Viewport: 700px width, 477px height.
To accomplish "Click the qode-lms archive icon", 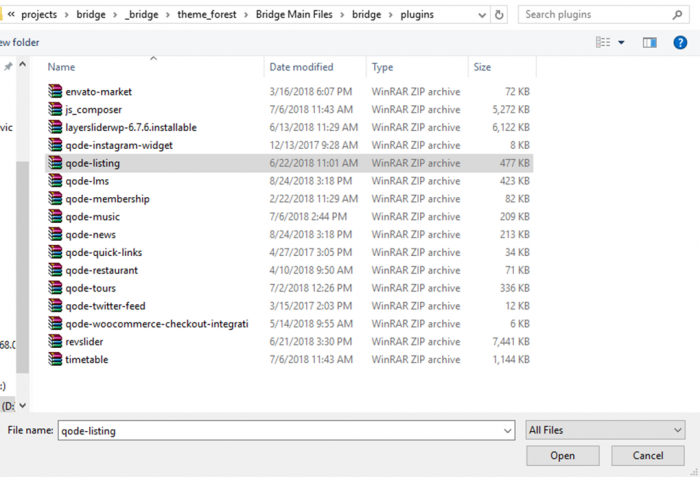I will click(x=55, y=180).
